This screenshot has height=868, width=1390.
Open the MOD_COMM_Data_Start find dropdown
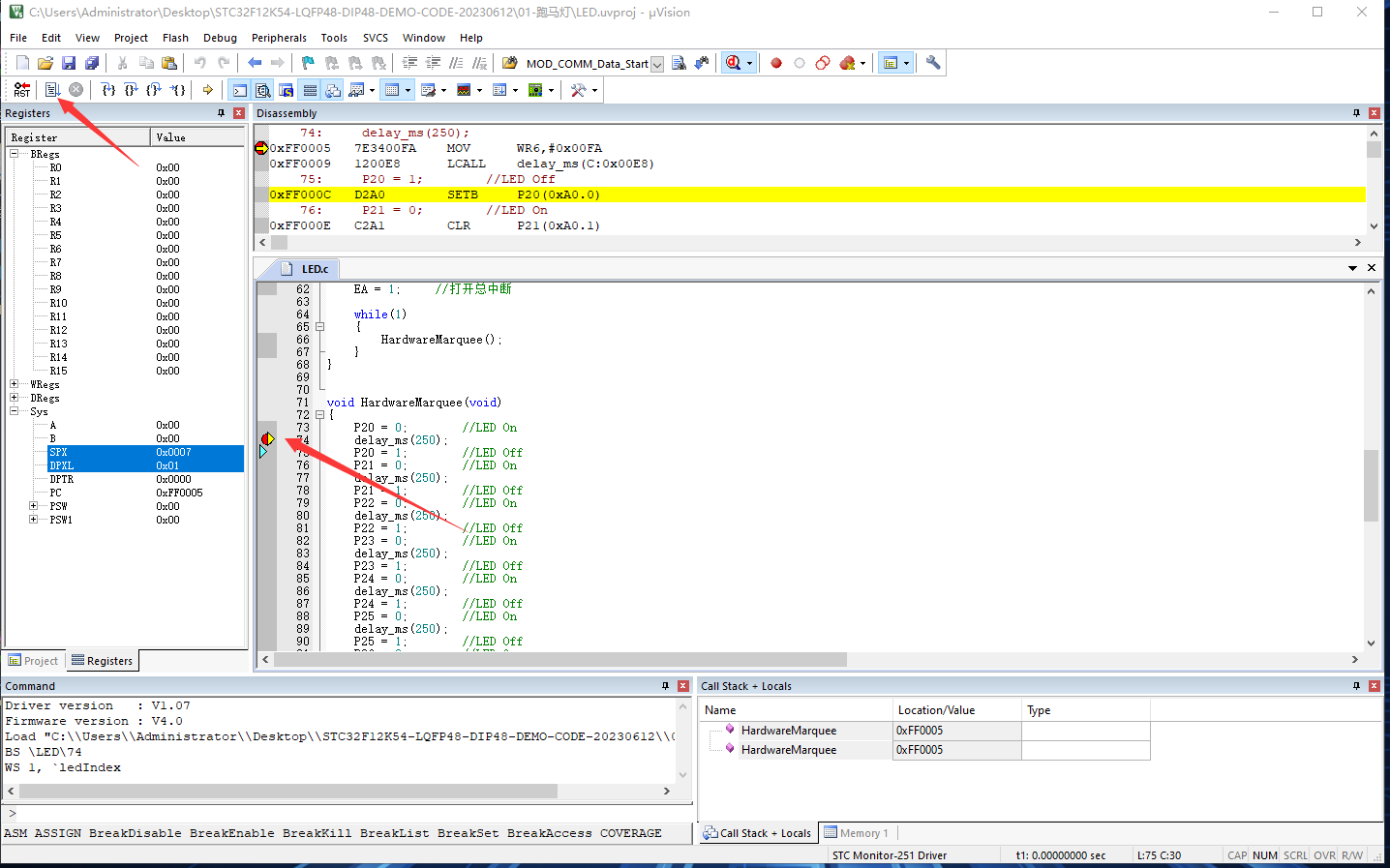(657, 65)
